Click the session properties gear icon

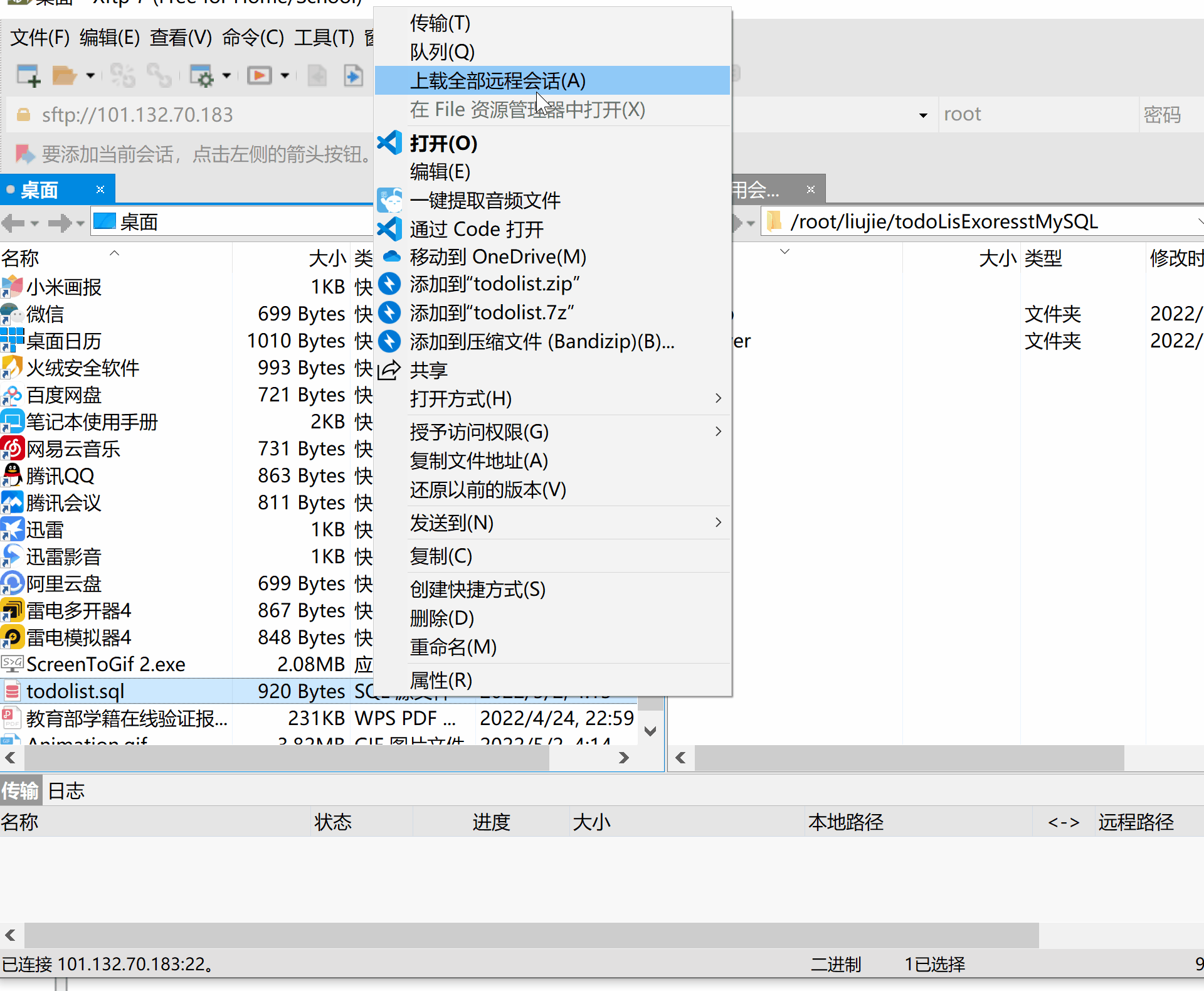202,76
